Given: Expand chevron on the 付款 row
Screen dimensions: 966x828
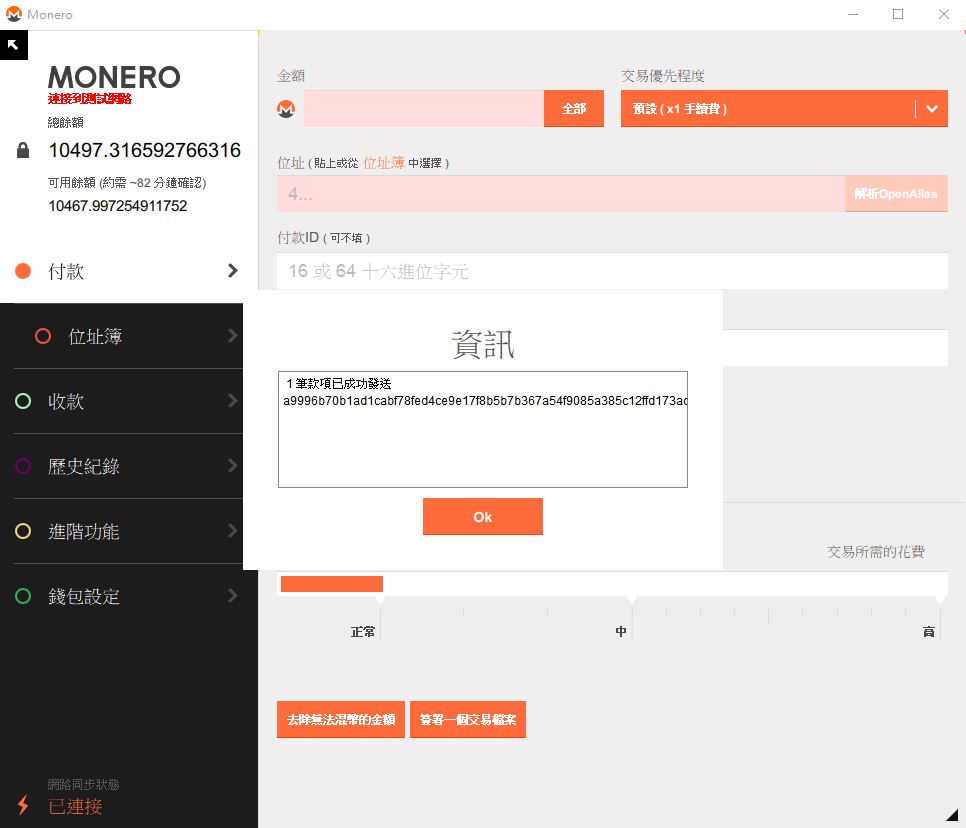Looking at the screenshot, I should [x=232, y=270].
